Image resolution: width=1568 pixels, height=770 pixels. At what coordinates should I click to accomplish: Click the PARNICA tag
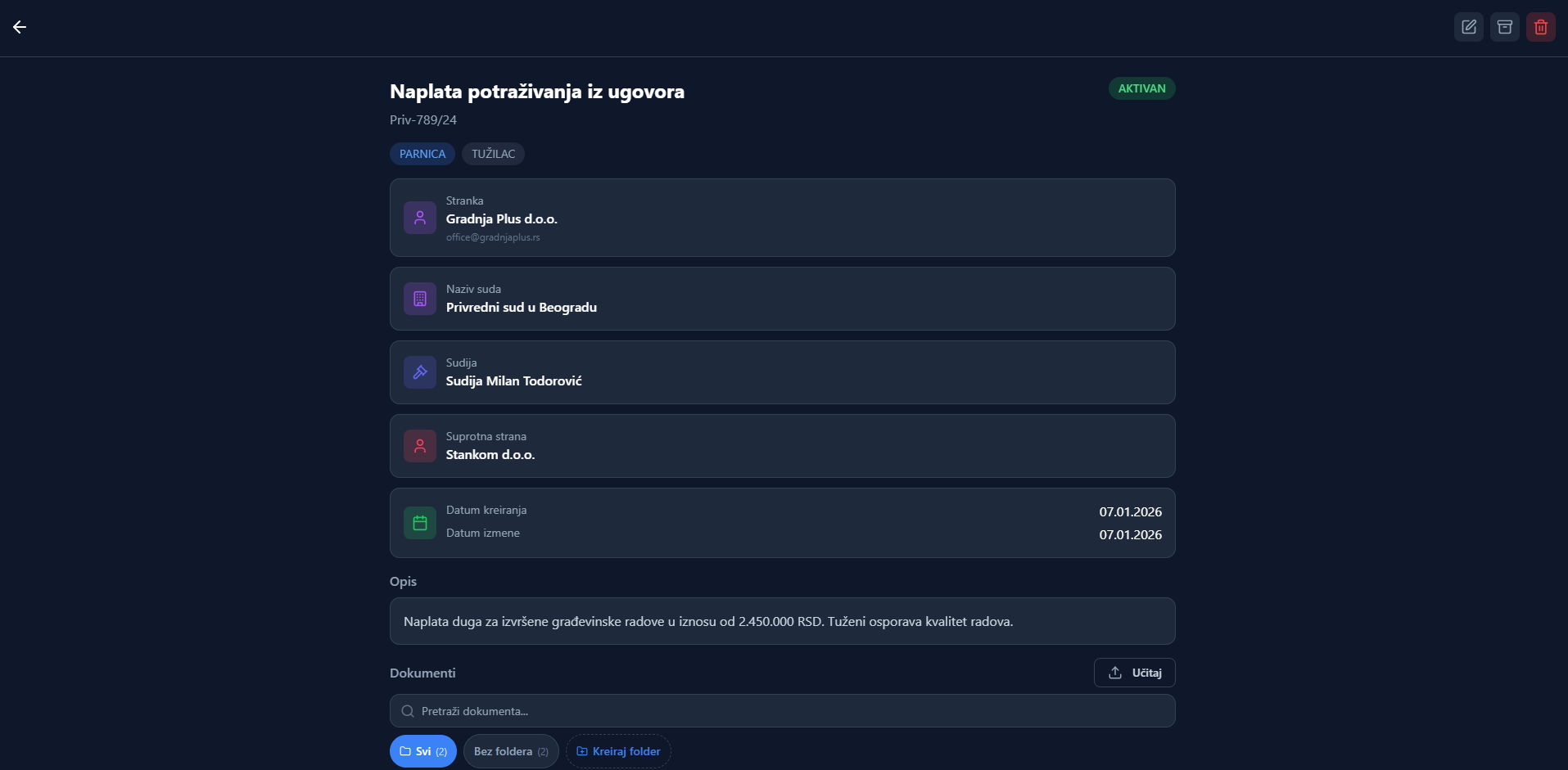(423, 154)
